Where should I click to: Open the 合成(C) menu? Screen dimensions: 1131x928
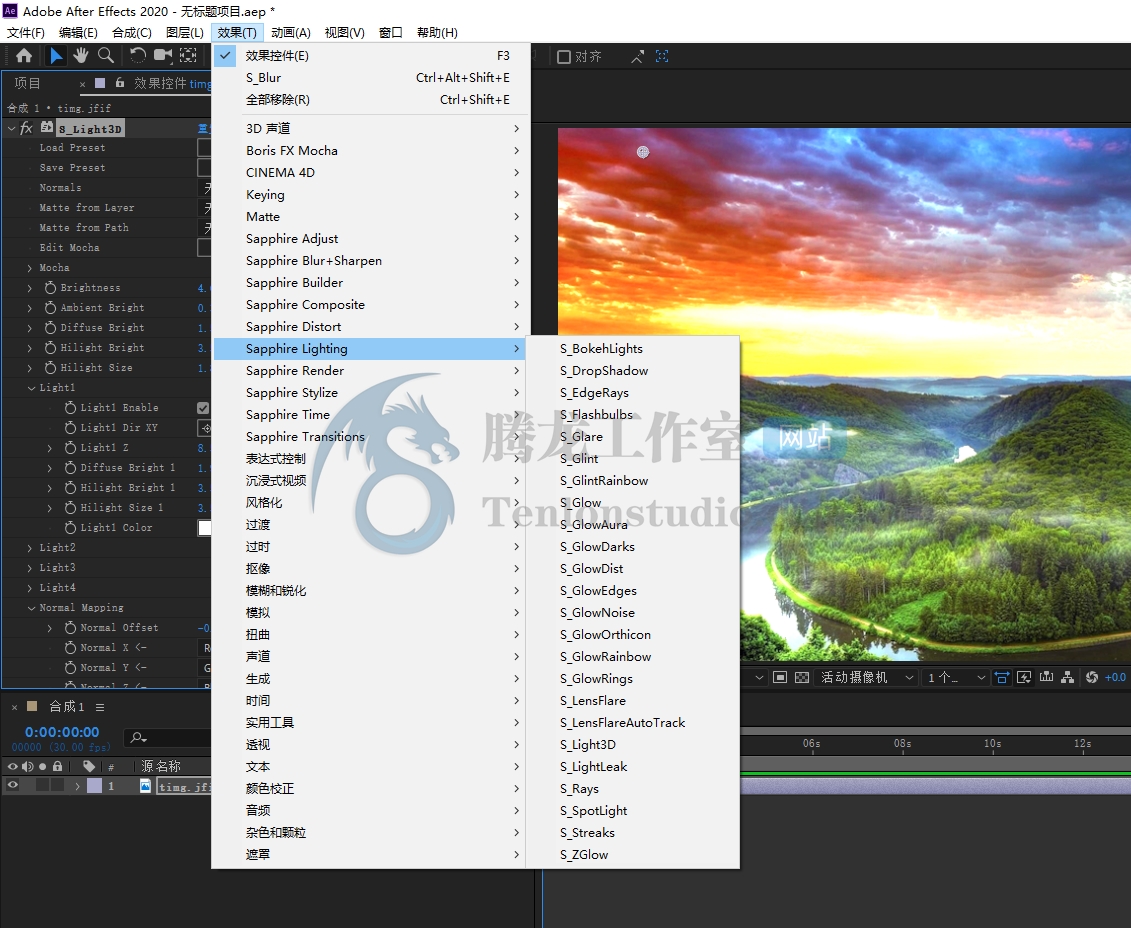[x=132, y=32]
